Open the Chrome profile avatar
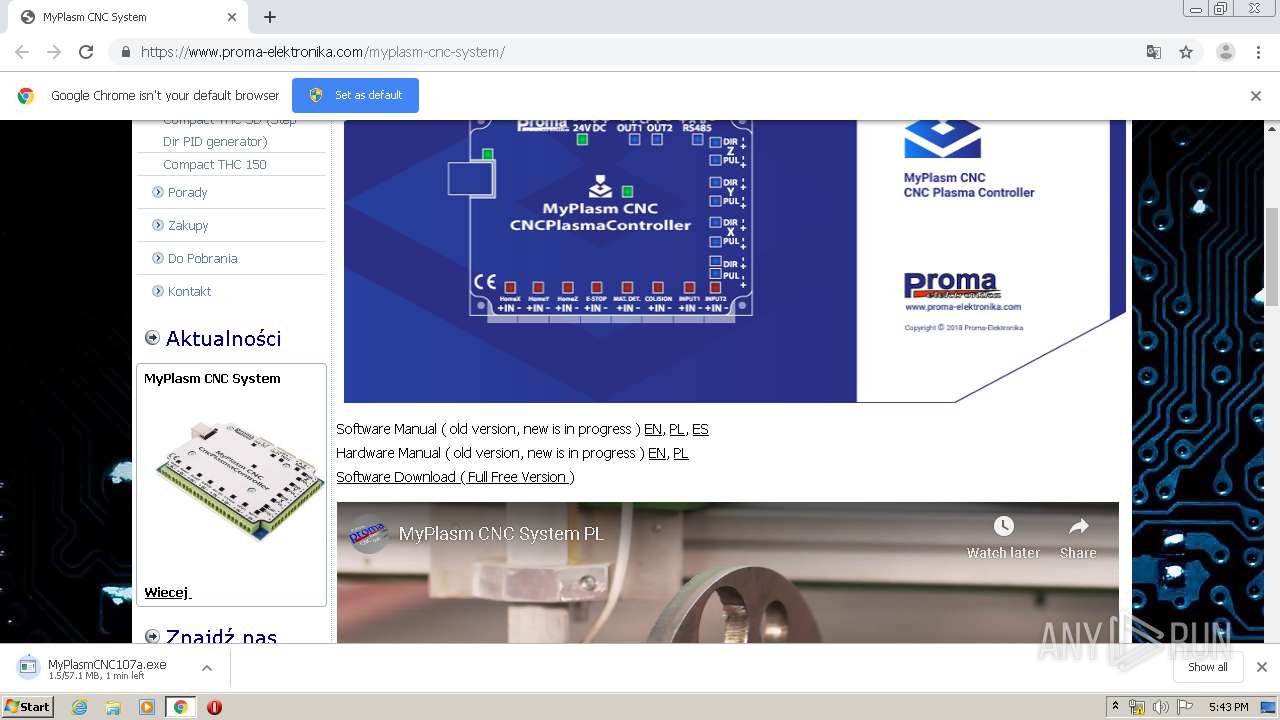This screenshot has width=1280, height=720. pos(1225,52)
